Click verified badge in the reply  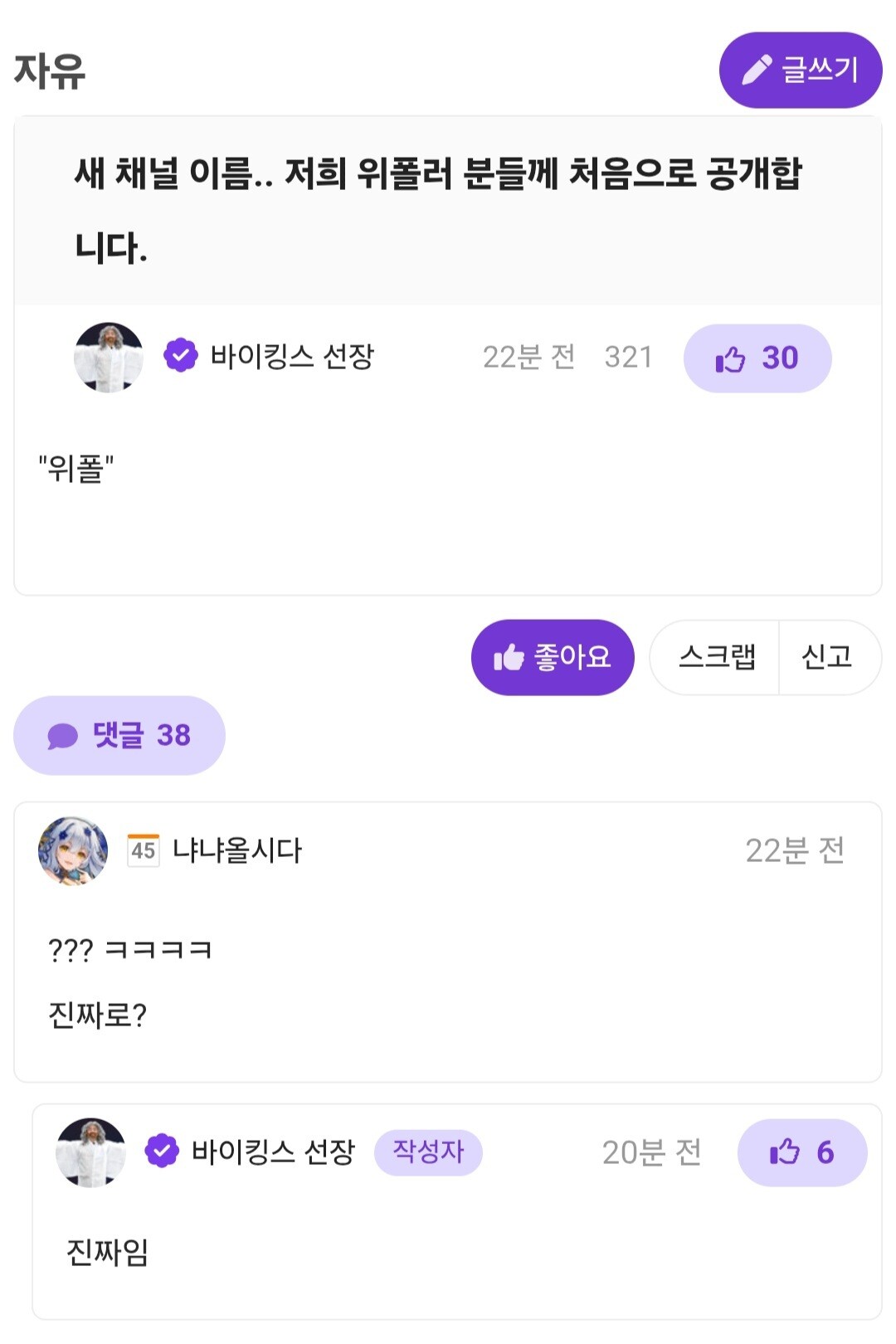pyautogui.click(x=162, y=1152)
